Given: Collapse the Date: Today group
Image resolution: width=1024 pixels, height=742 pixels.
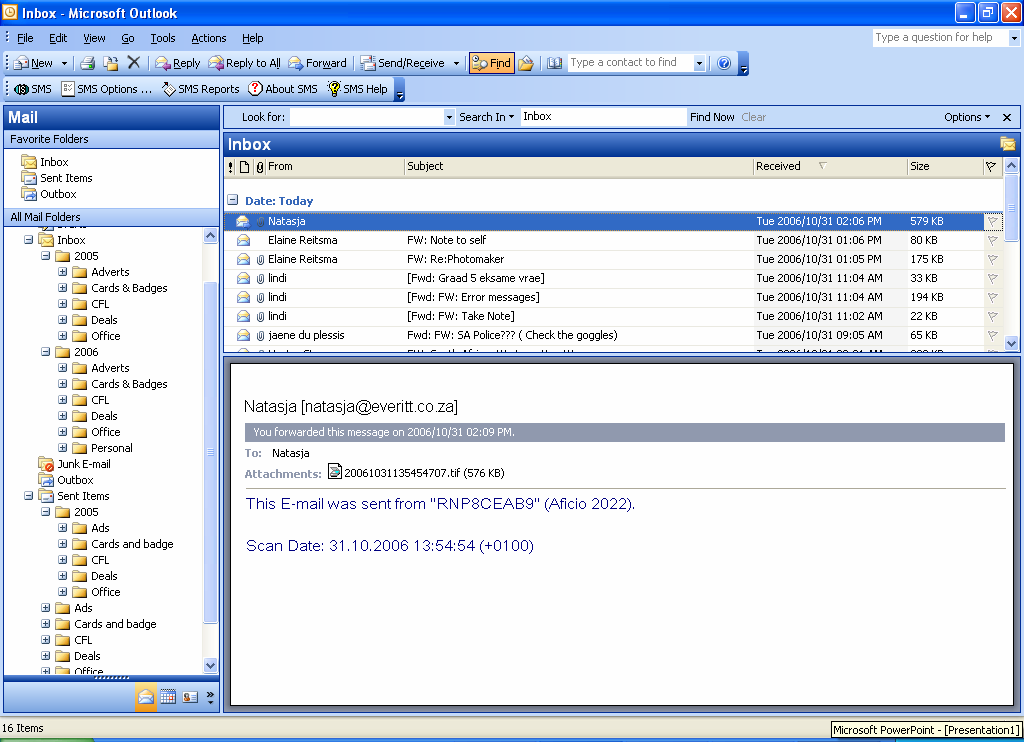Looking at the screenshot, I should click(x=232, y=200).
